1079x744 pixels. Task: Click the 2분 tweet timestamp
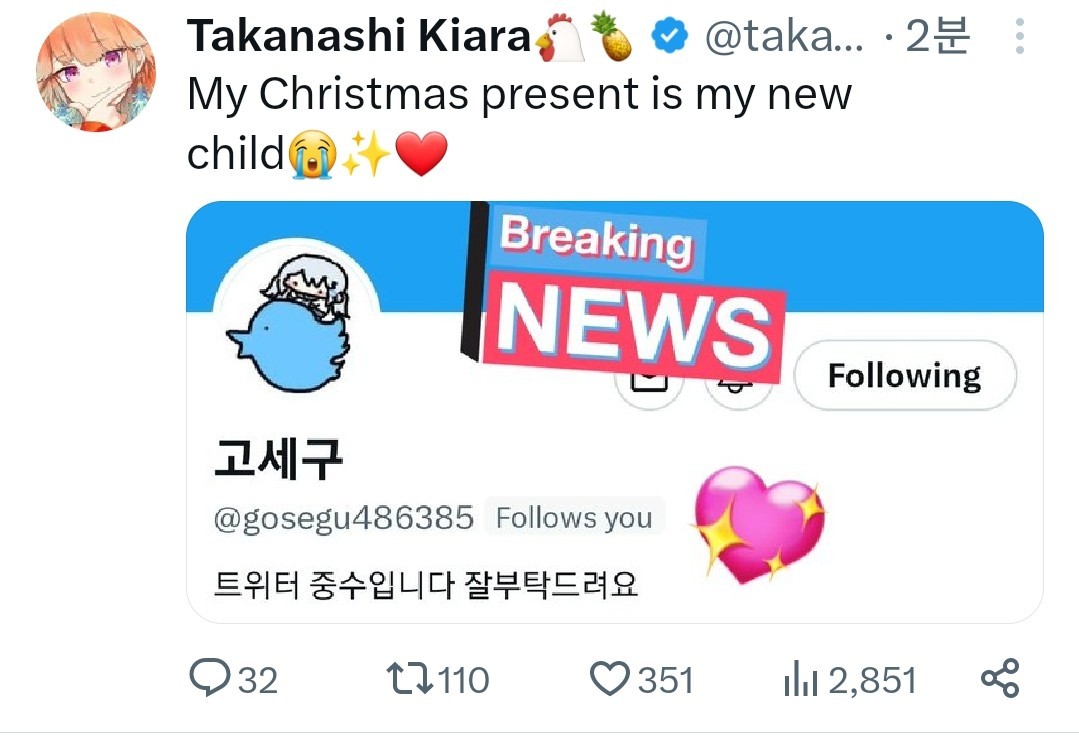pos(937,36)
